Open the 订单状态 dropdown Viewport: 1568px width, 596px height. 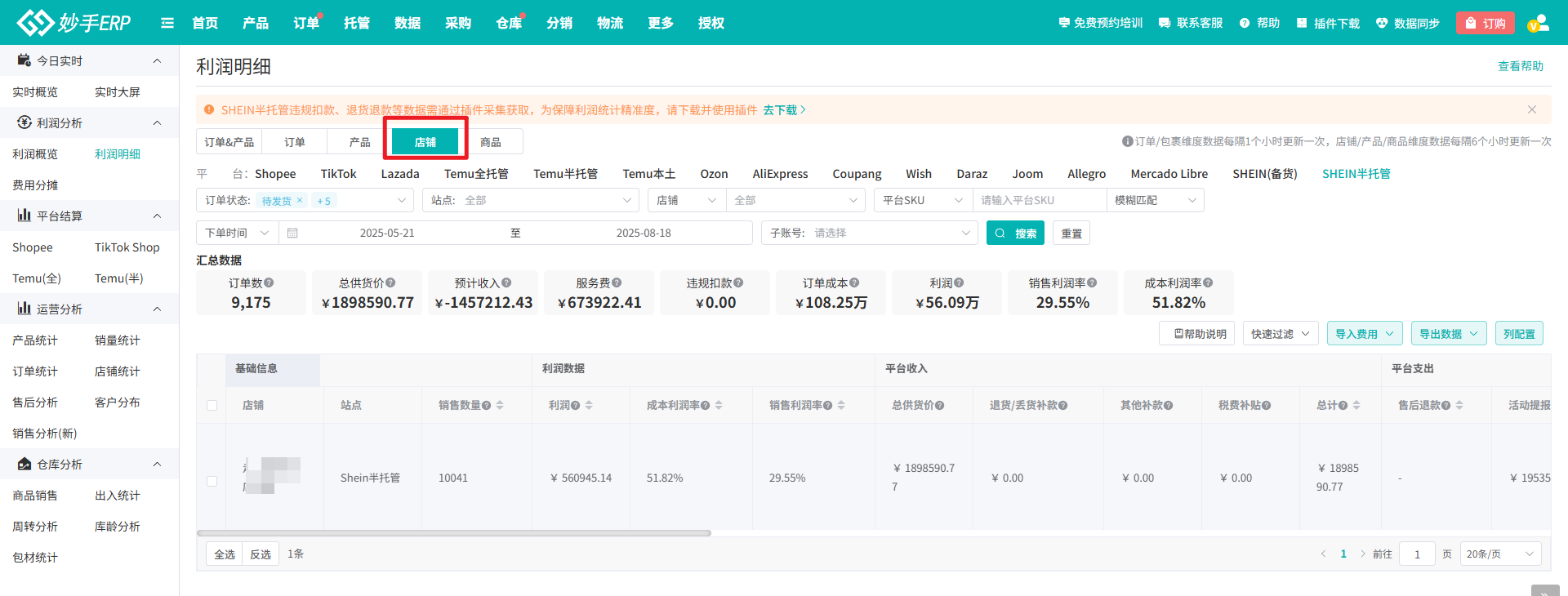tap(305, 200)
